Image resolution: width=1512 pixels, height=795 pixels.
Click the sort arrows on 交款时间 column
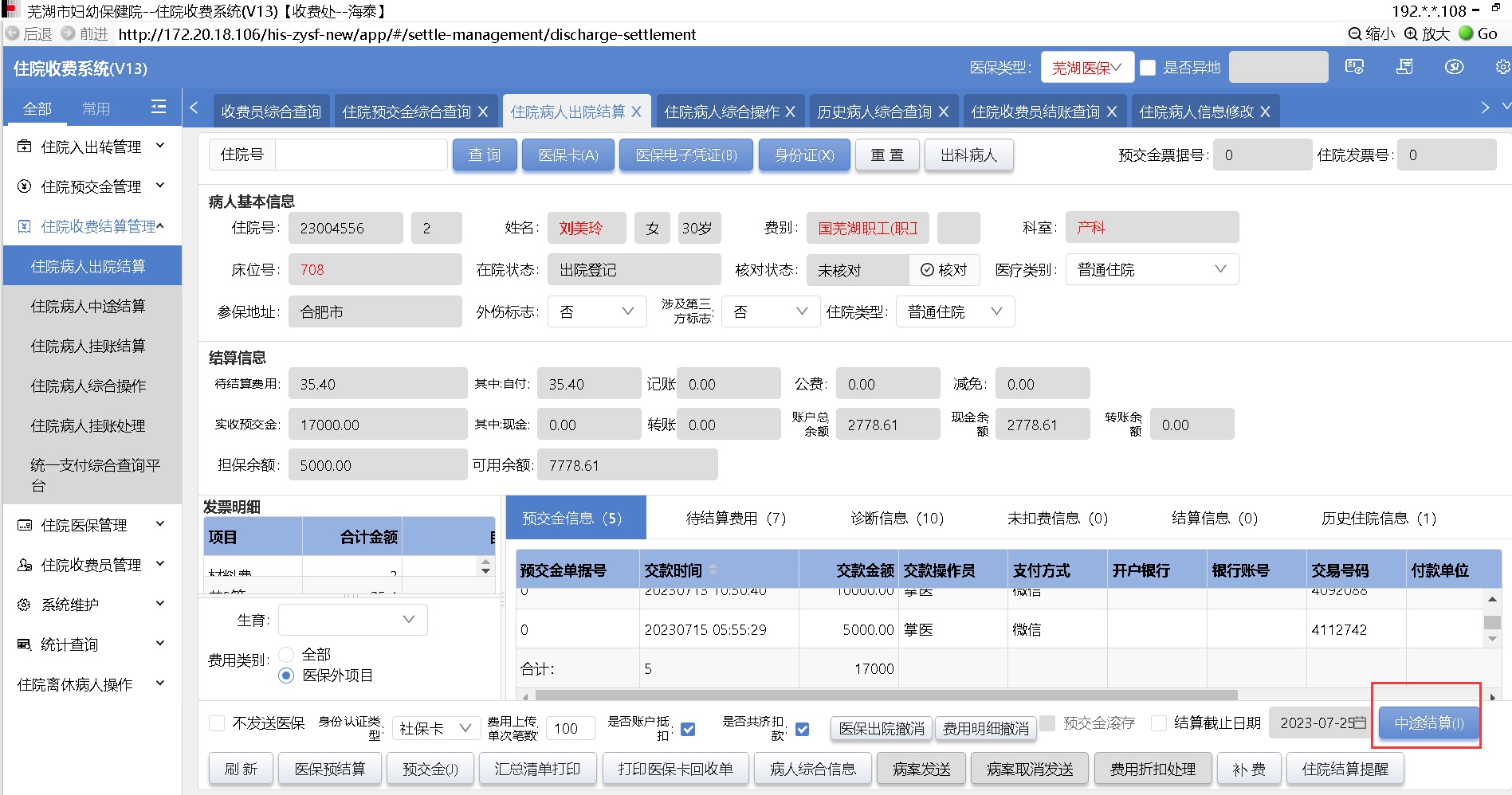click(x=713, y=570)
